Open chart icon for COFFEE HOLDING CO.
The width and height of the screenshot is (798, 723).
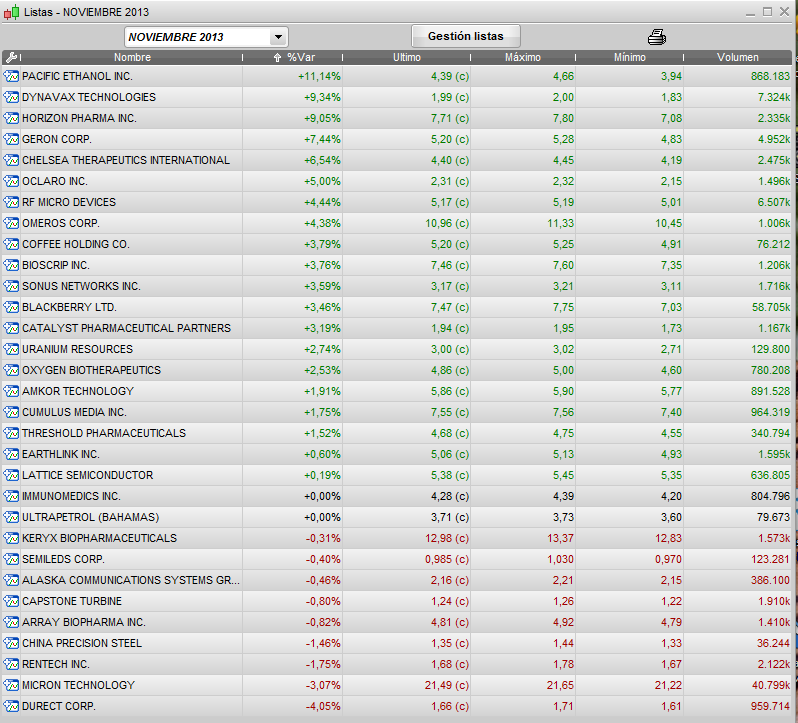click(11, 244)
